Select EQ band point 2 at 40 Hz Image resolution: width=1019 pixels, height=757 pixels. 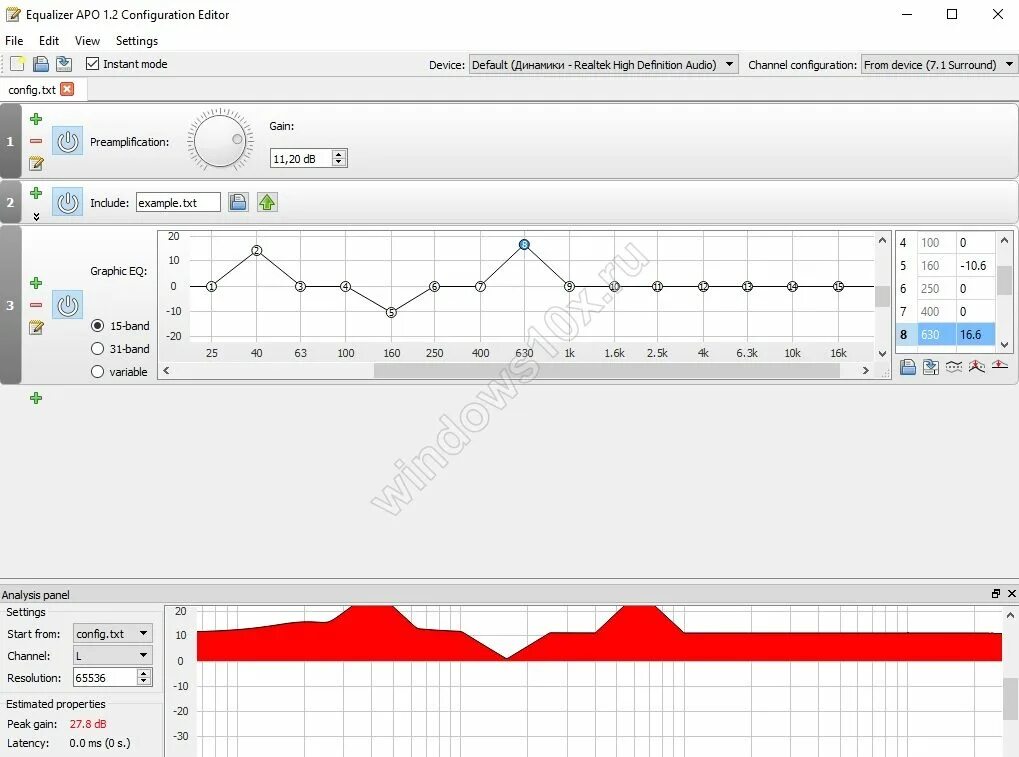[x=257, y=251]
